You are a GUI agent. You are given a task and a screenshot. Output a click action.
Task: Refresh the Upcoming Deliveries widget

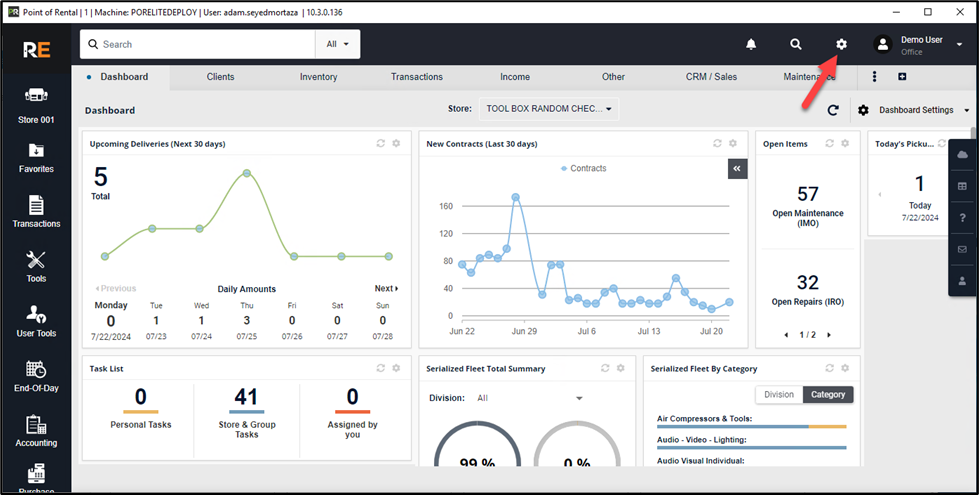(x=380, y=144)
